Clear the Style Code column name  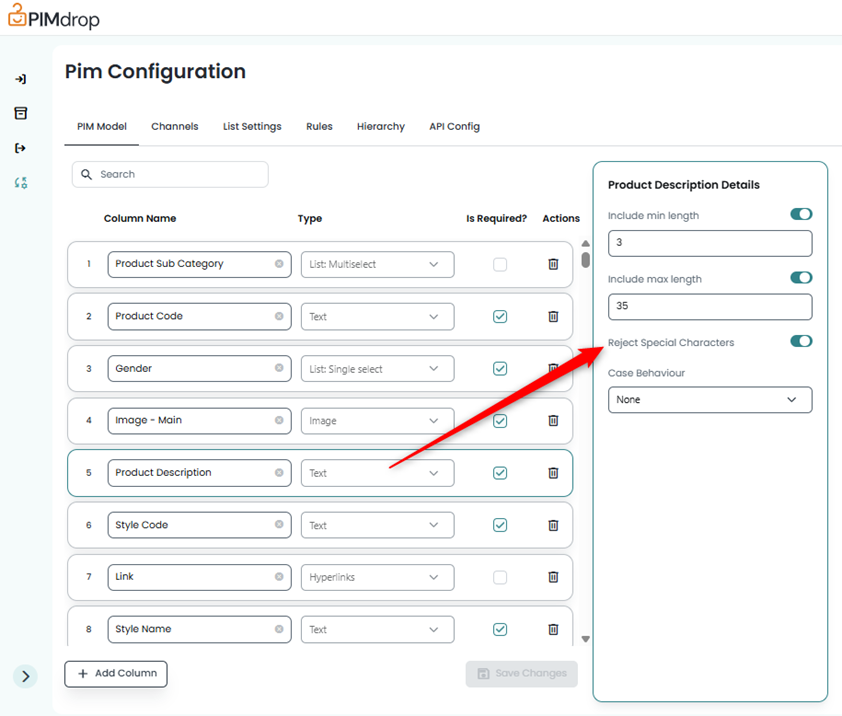pyautogui.click(x=279, y=525)
